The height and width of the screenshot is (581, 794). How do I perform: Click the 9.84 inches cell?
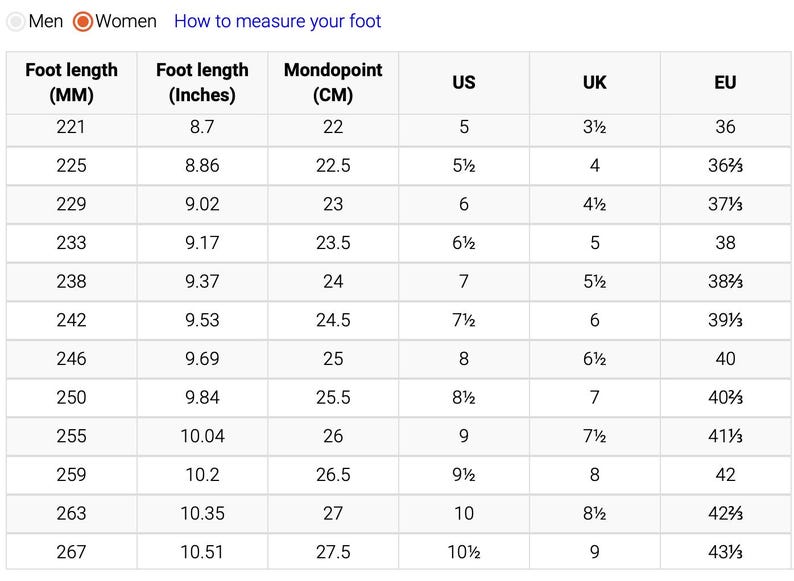pyautogui.click(x=202, y=398)
